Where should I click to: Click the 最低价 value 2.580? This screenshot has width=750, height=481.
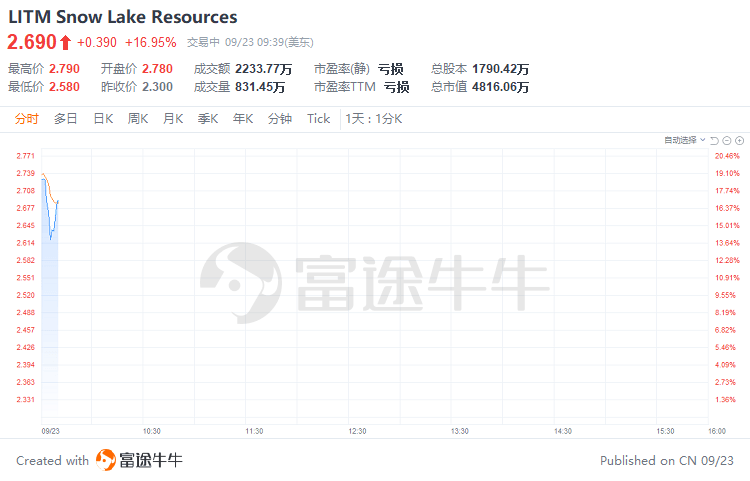pos(65,87)
